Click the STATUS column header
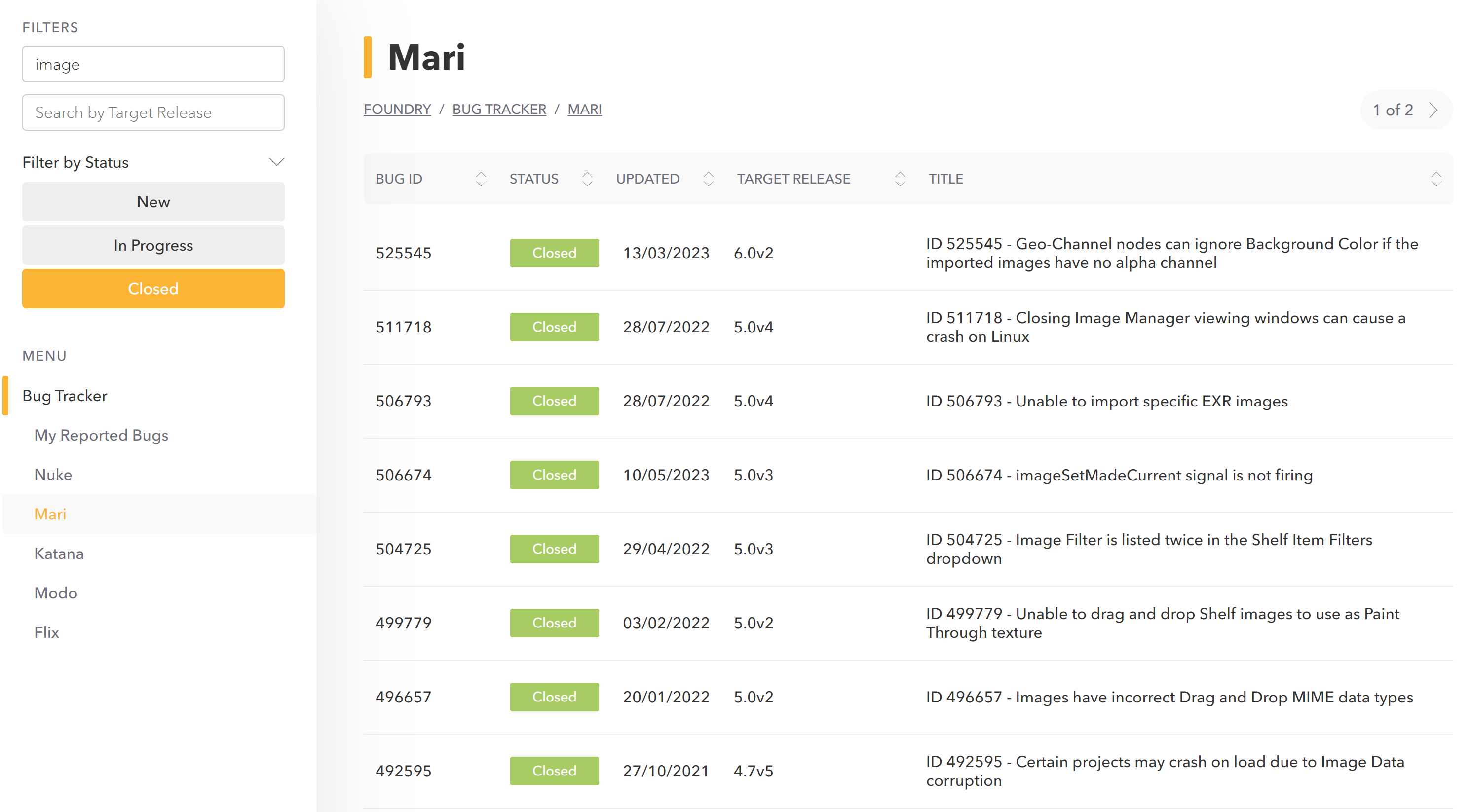The width and height of the screenshot is (1471, 812). pyautogui.click(x=534, y=179)
